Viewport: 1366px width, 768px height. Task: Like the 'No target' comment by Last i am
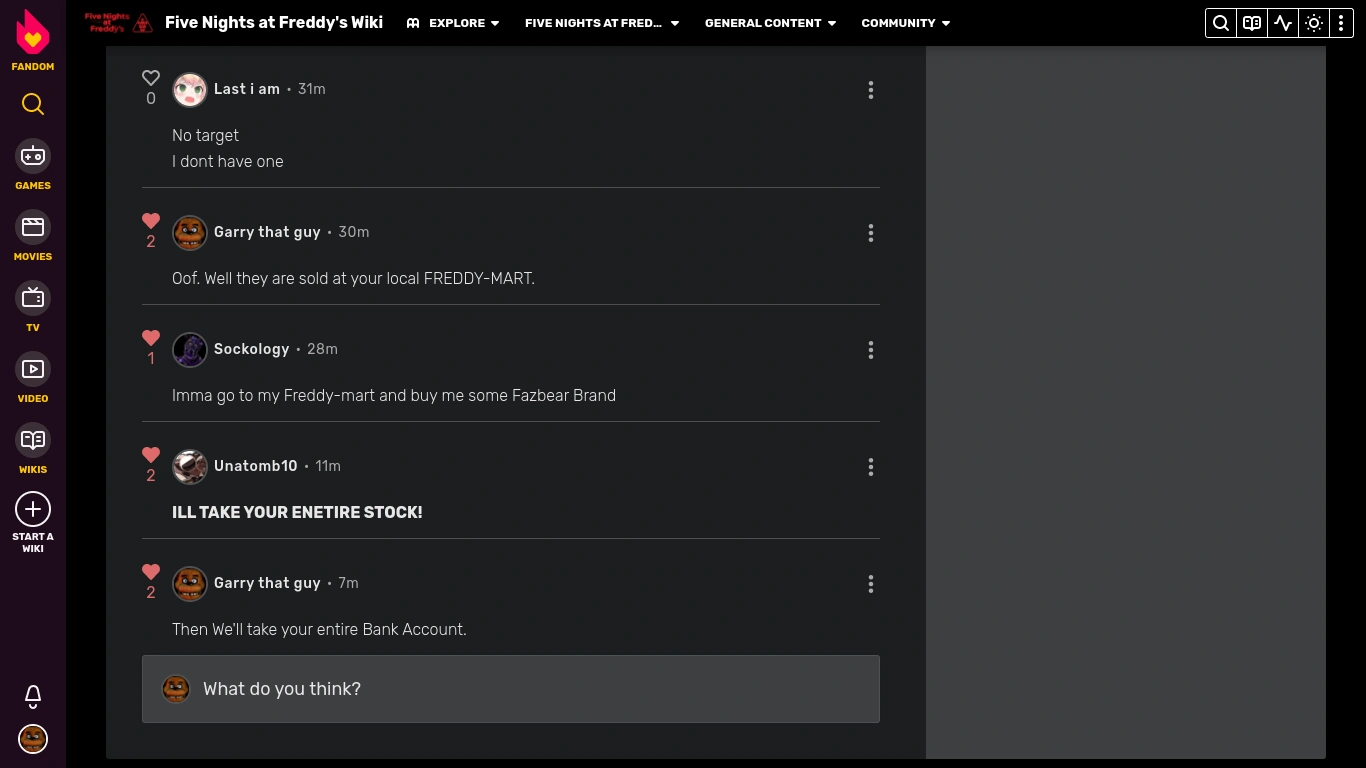[x=151, y=78]
